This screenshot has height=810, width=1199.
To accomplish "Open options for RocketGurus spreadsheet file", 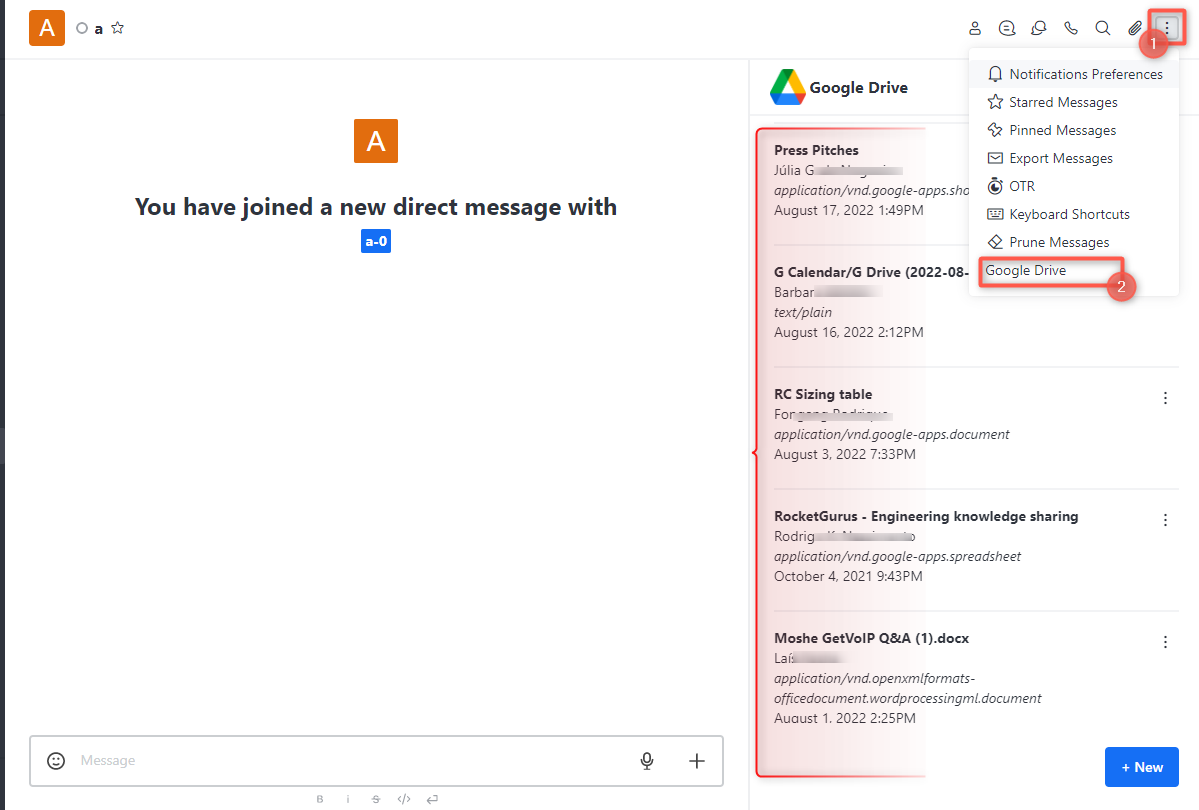I will pos(1165,520).
